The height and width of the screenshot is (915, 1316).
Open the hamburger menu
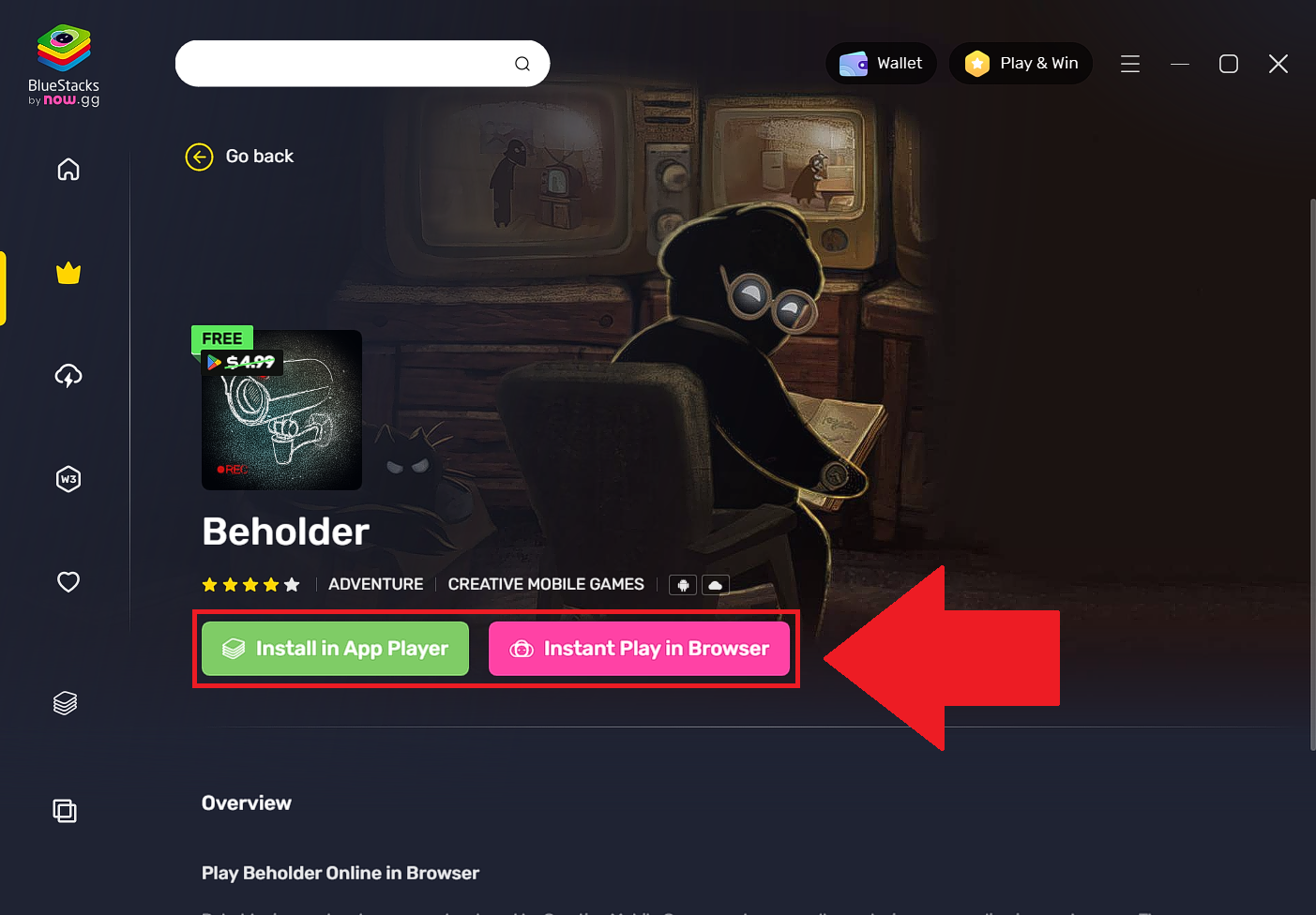1130,64
